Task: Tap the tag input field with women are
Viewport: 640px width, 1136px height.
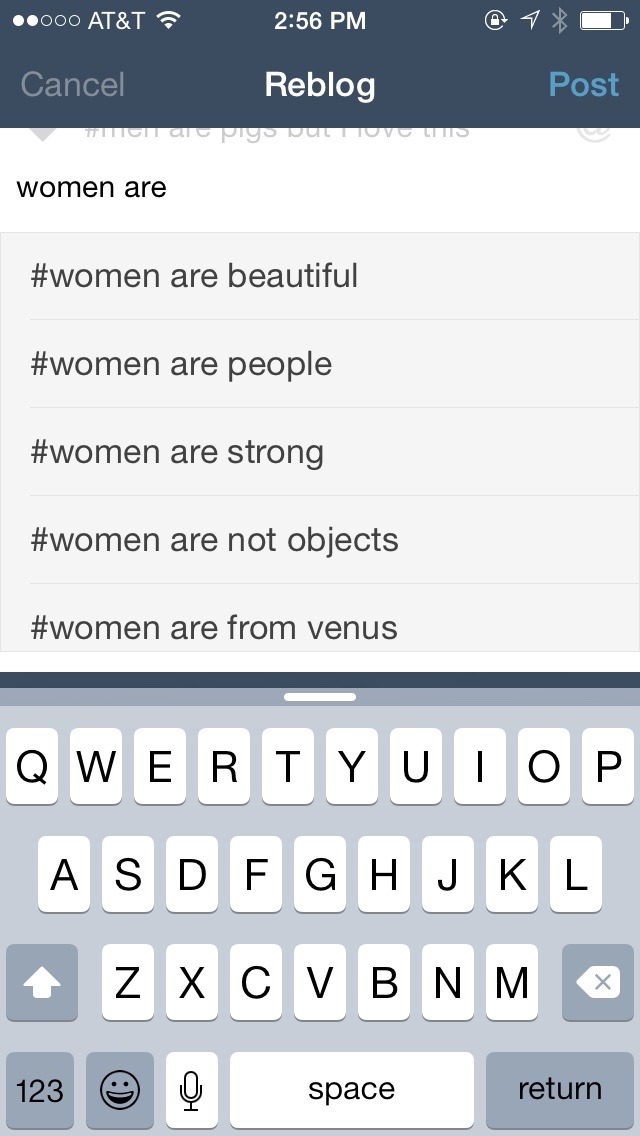Action: (x=320, y=188)
